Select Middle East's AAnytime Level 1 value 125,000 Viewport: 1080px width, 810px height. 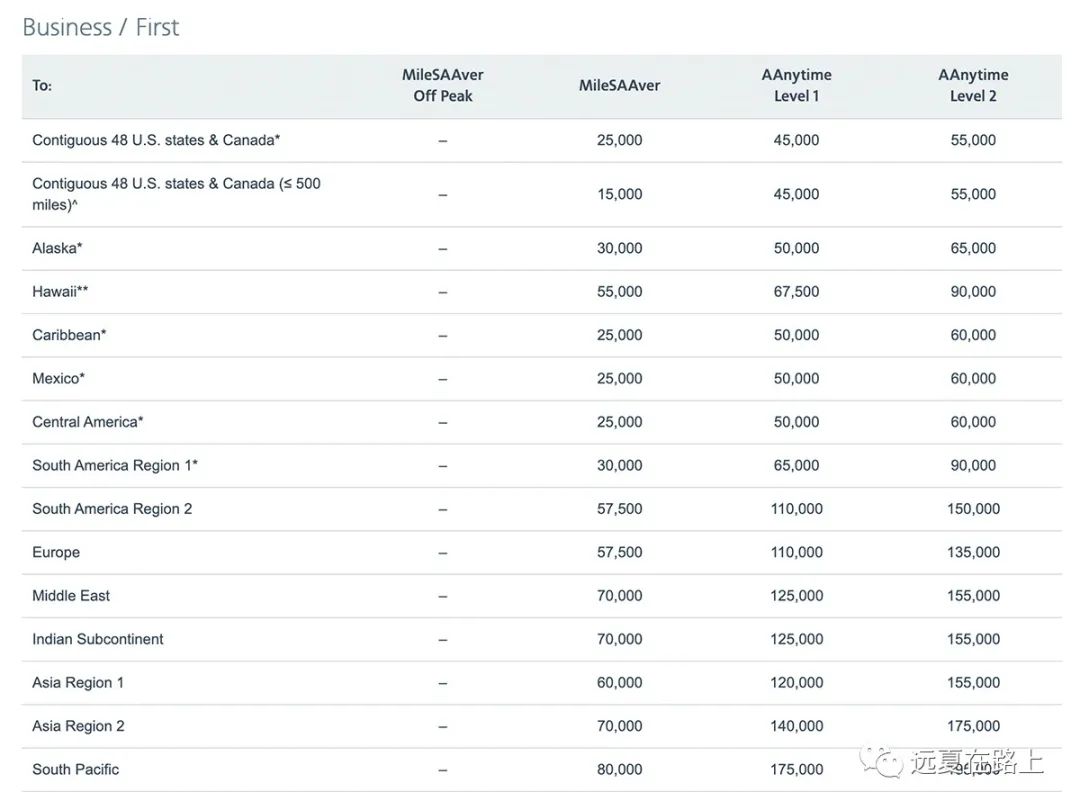[796, 595]
